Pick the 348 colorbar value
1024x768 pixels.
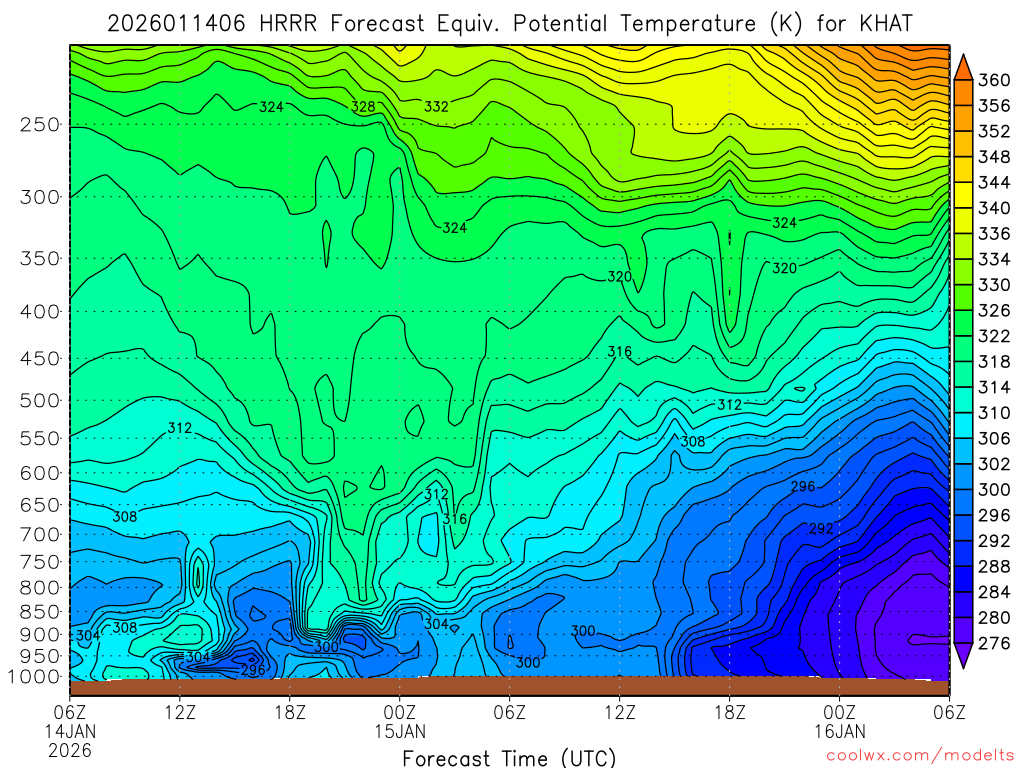993,157
